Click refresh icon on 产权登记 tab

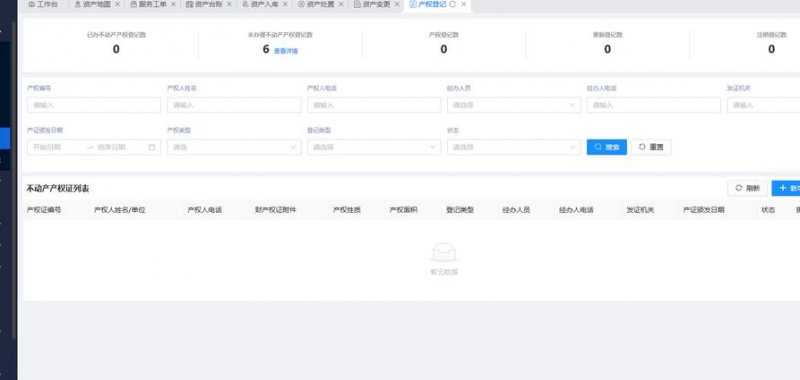[453, 4]
